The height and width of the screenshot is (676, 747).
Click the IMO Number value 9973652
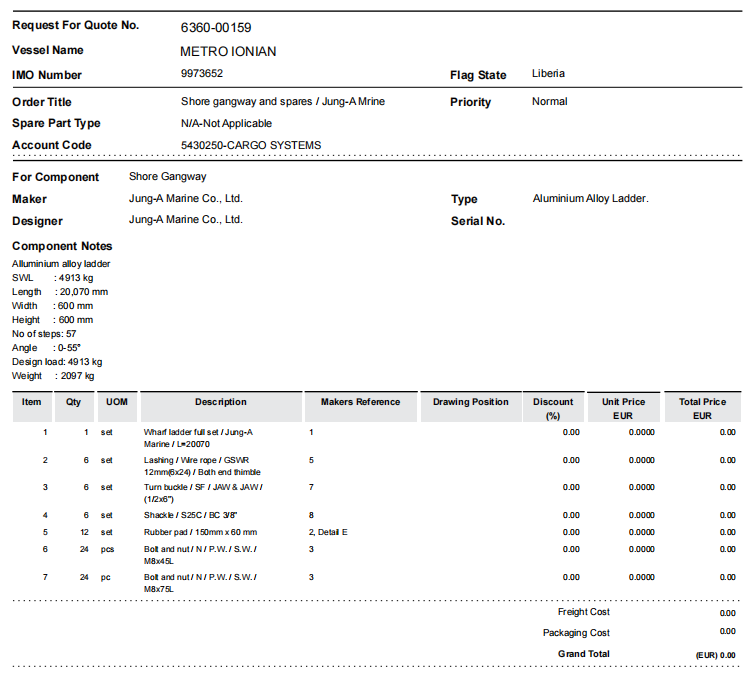point(202,74)
